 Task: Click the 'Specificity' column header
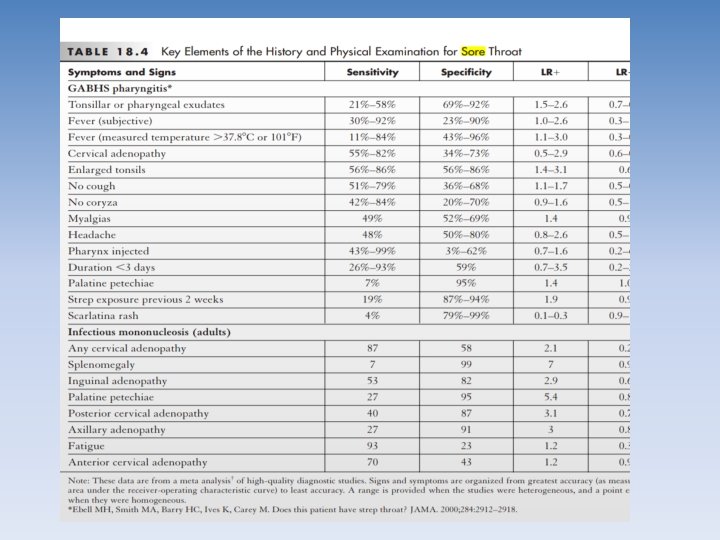click(x=466, y=72)
